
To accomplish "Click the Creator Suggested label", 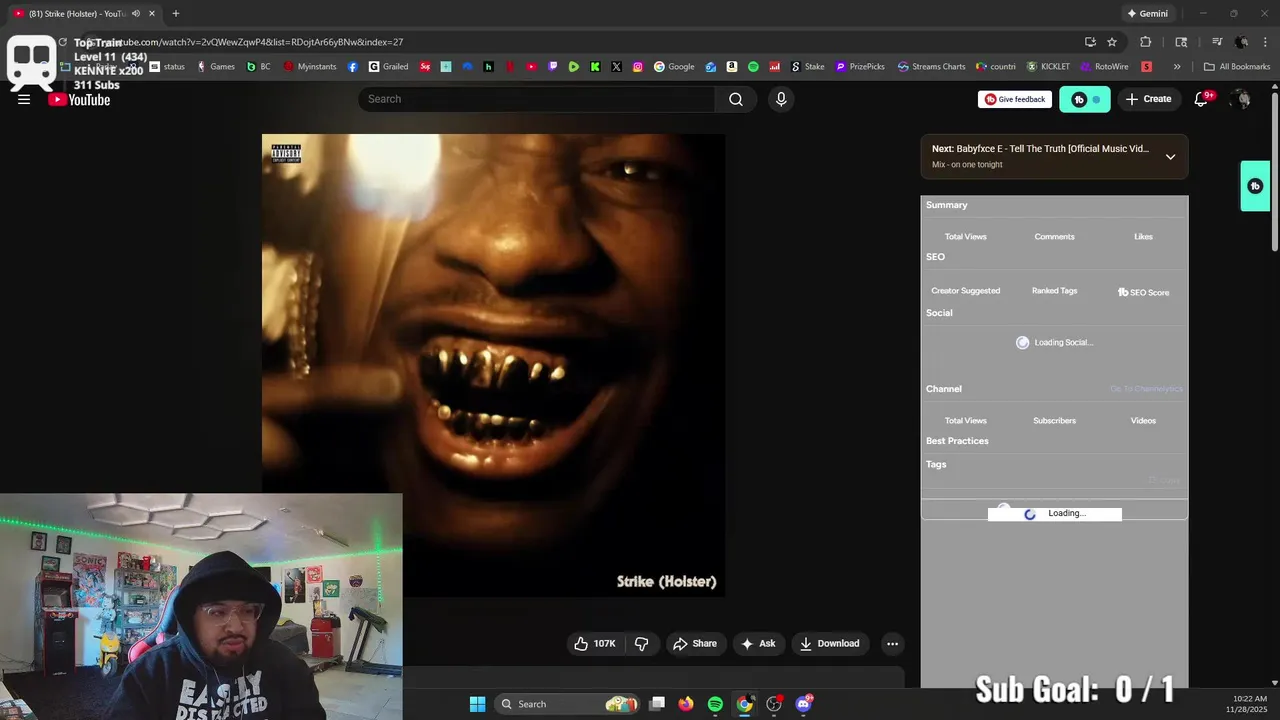I will 966,291.
